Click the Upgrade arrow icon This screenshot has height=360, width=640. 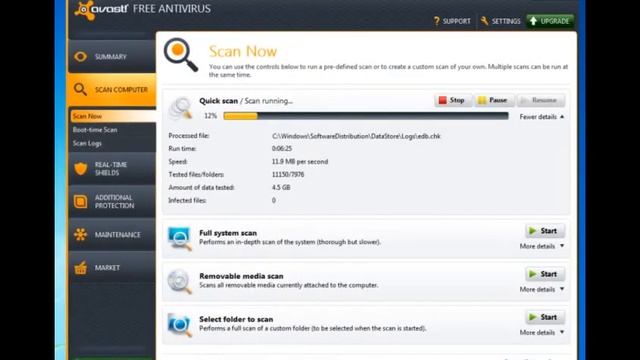[533, 21]
